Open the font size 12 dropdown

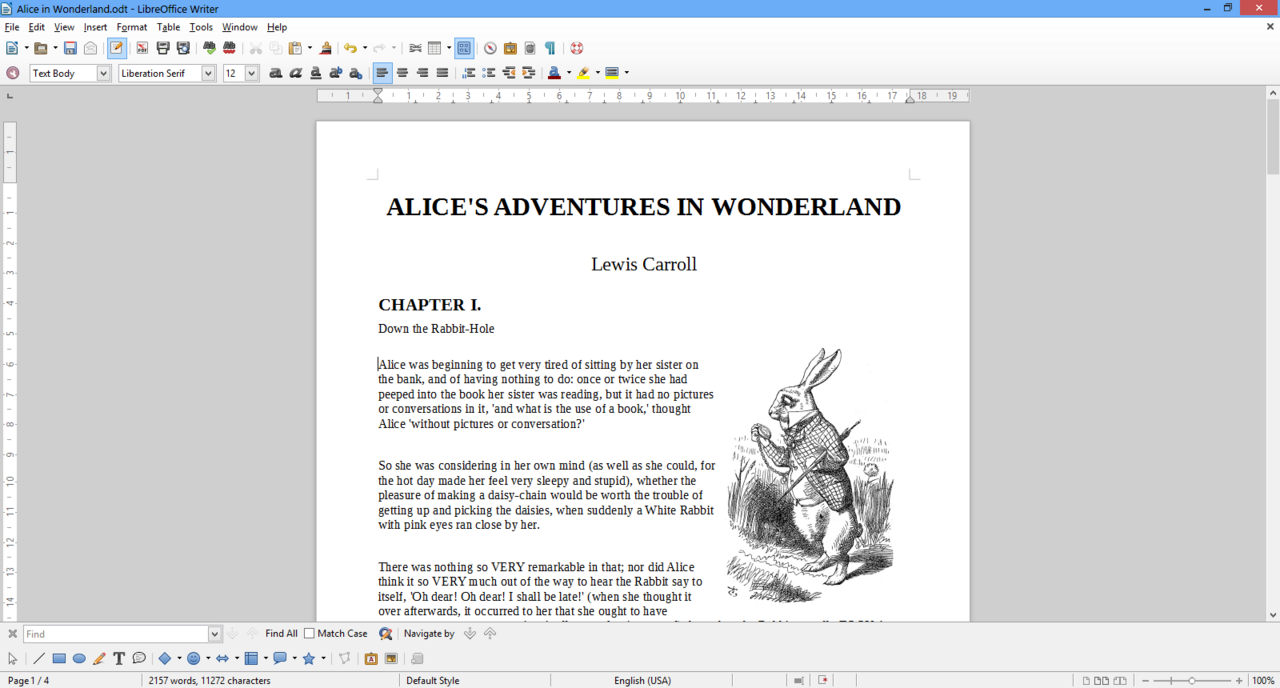[x=252, y=73]
